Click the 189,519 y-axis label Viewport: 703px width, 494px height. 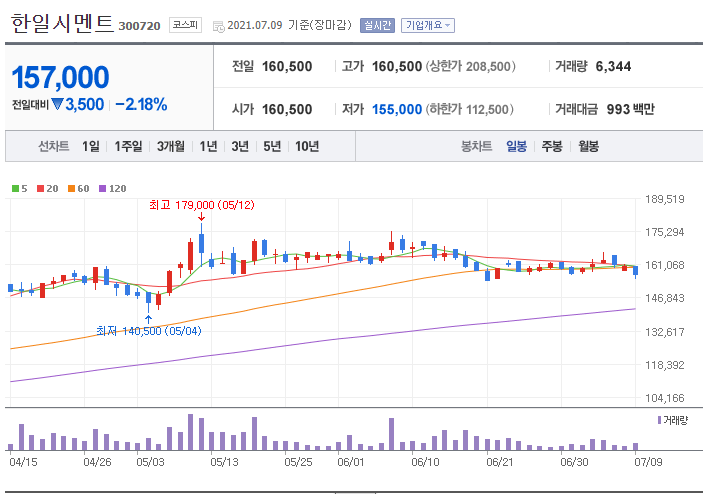click(664, 199)
